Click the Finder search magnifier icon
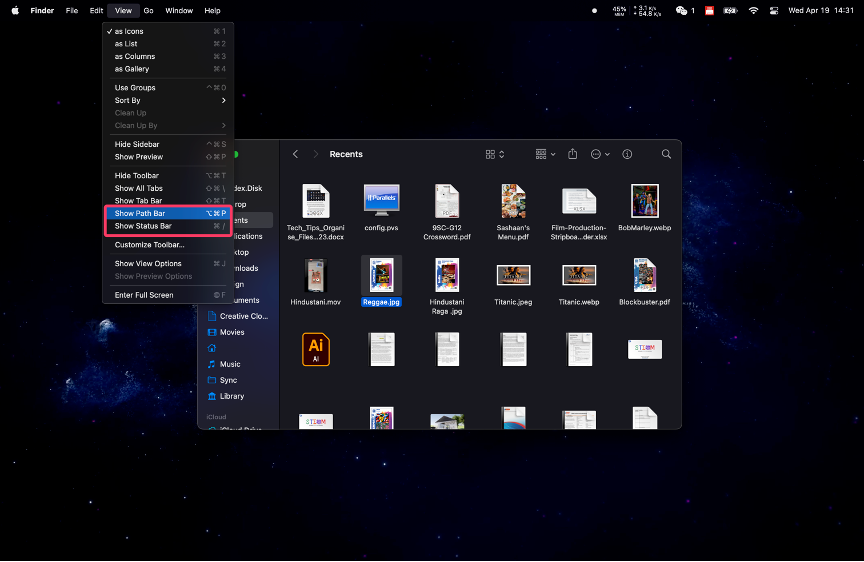 click(x=666, y=154)
